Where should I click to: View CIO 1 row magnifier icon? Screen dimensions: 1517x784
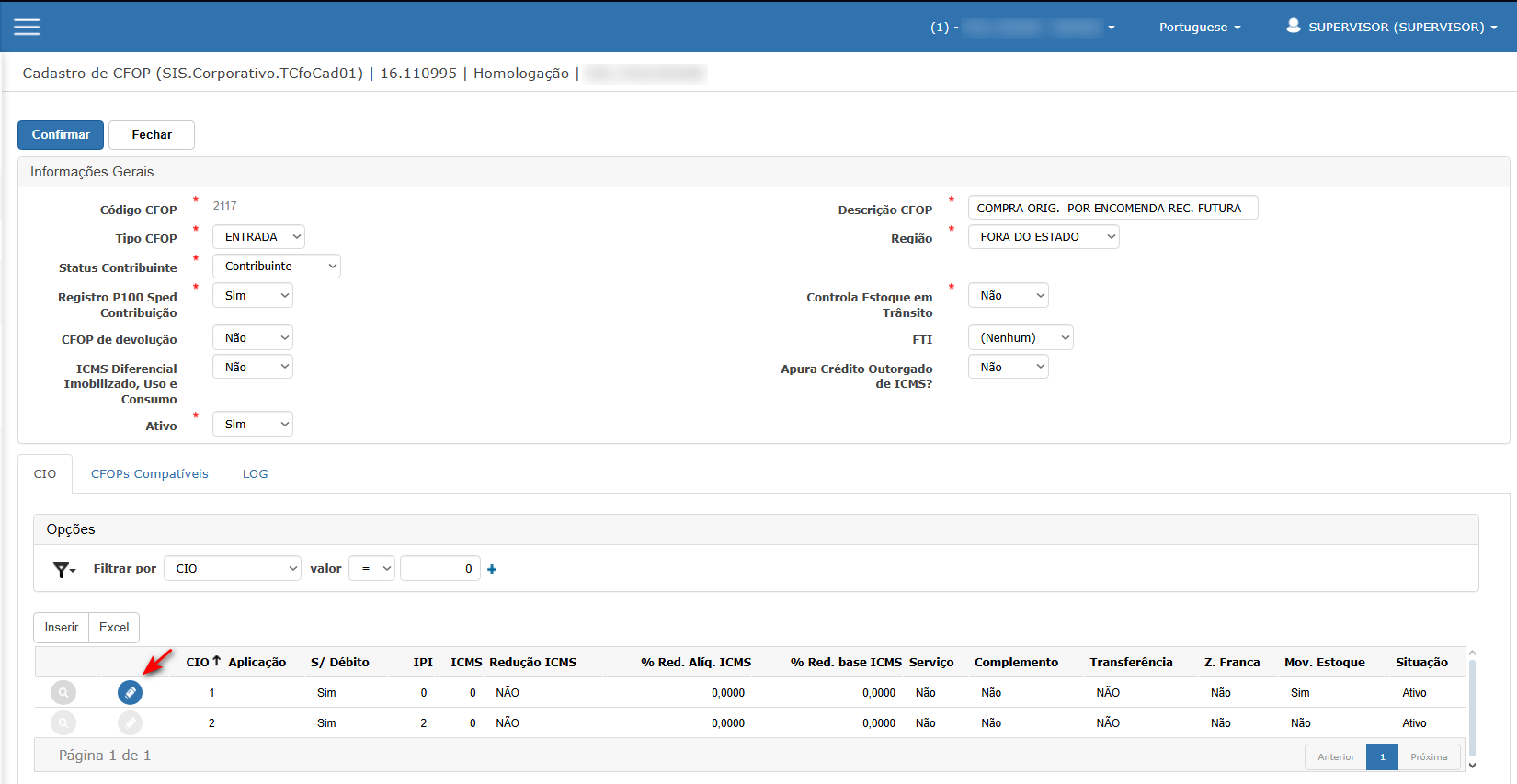point(63,692)
